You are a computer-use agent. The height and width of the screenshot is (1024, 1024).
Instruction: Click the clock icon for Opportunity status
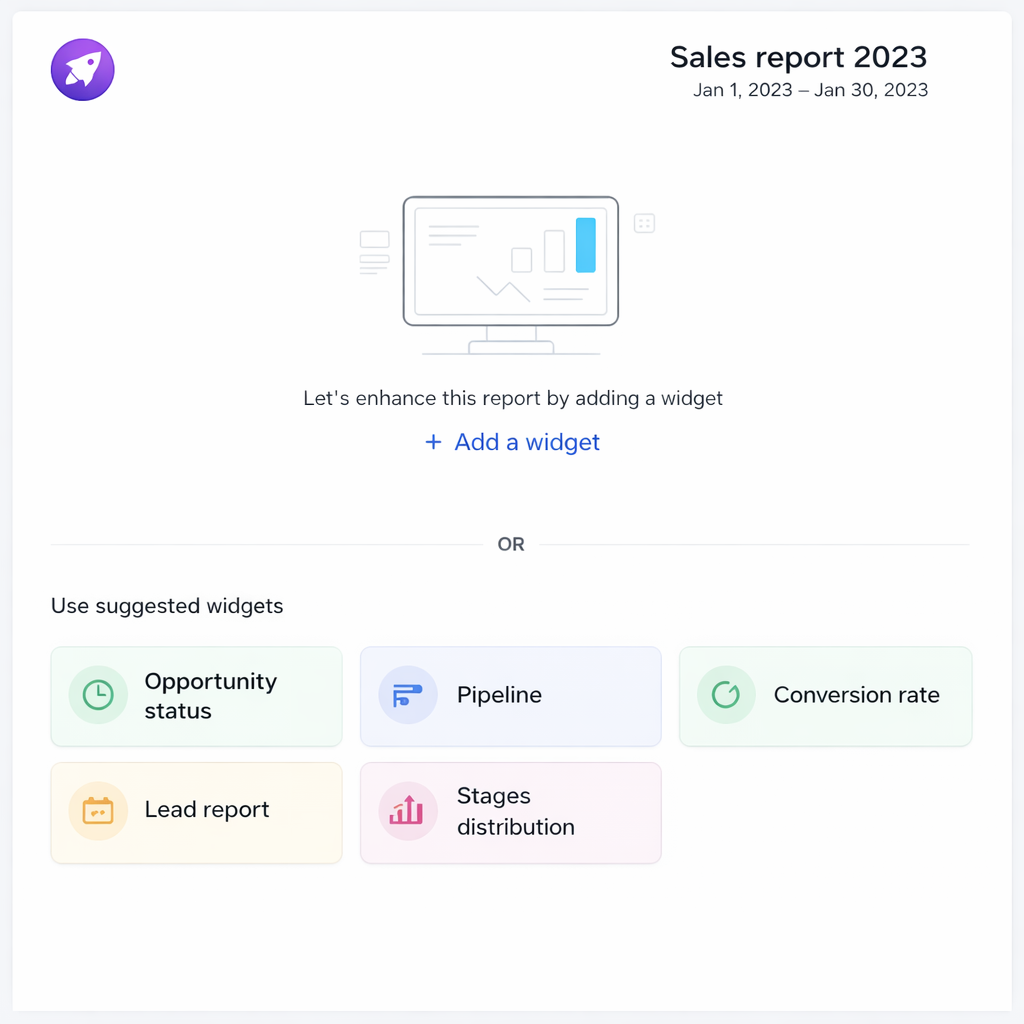98,695
